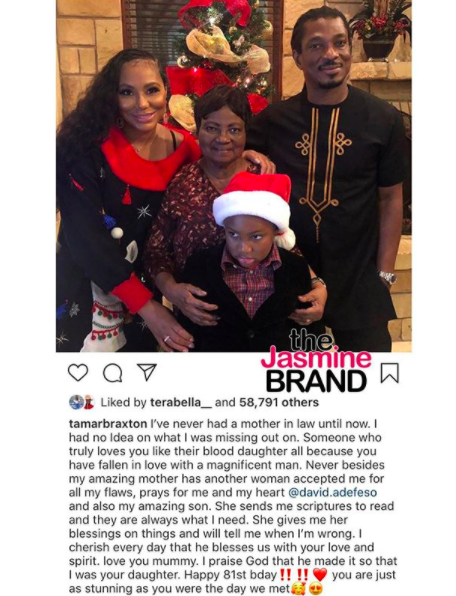The width and height of the screenshot is (456, 596).
Task: Tap the heart like icon
Action: 78,372
